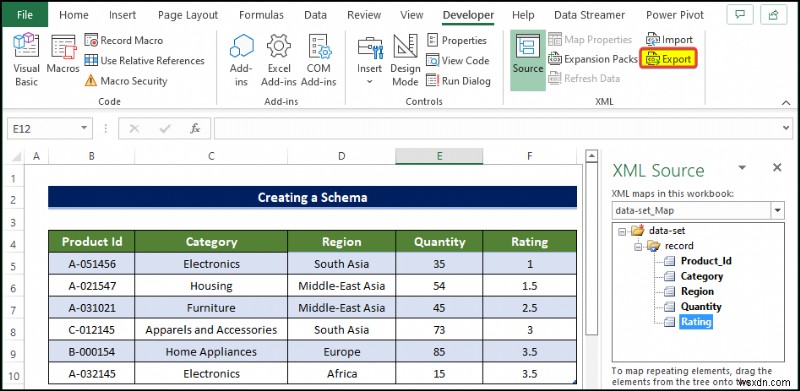
Task: Open XML Expansion Packs
Action: (x=593, y=59)
